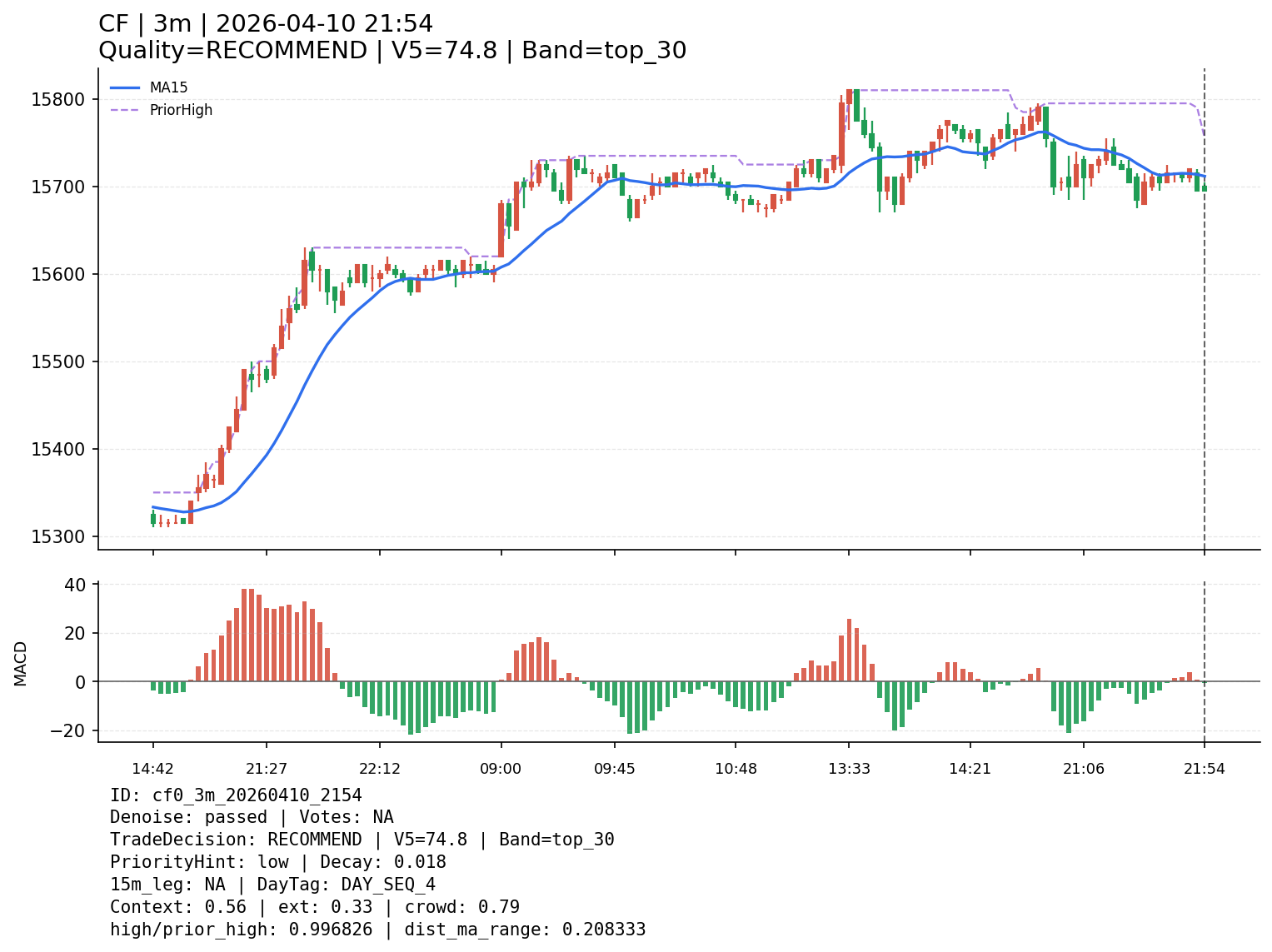Click the PriorHigh legend label
1272x952 pixels.
click(181, 110)
